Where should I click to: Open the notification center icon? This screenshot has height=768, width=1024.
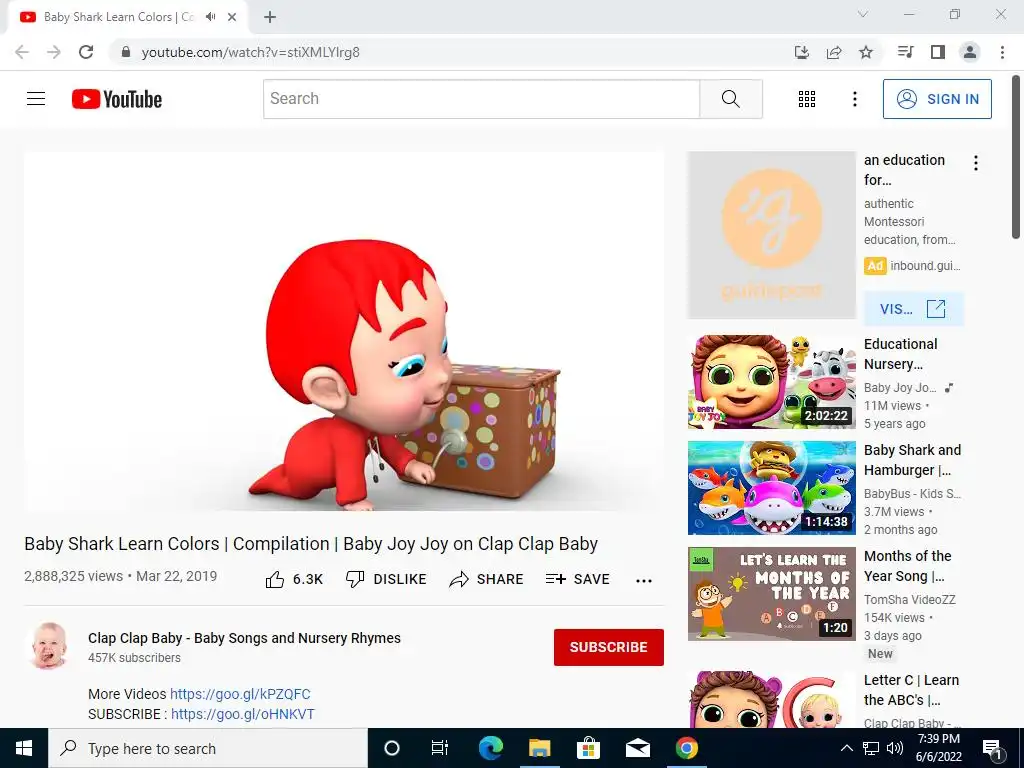[x=992, y=749]
